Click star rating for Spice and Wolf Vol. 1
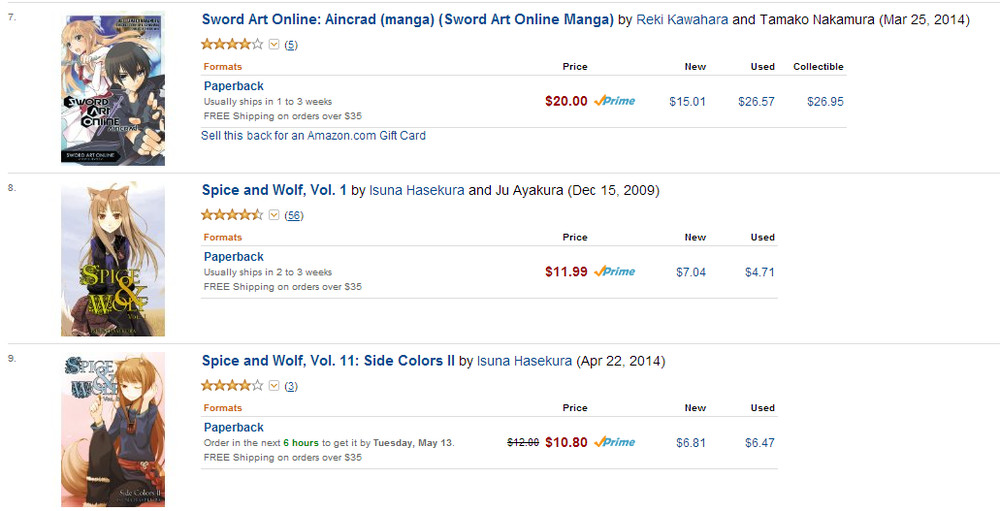This screenshot has width=1000, height=511. click(x=232, y=215)
